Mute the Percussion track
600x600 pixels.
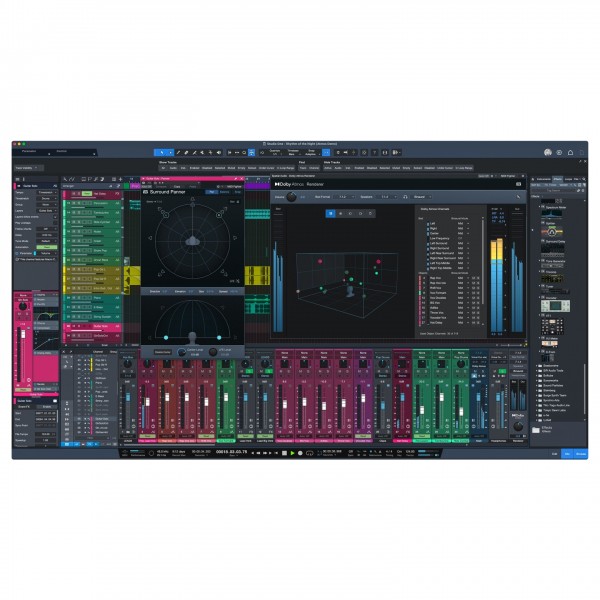point(74,203)
